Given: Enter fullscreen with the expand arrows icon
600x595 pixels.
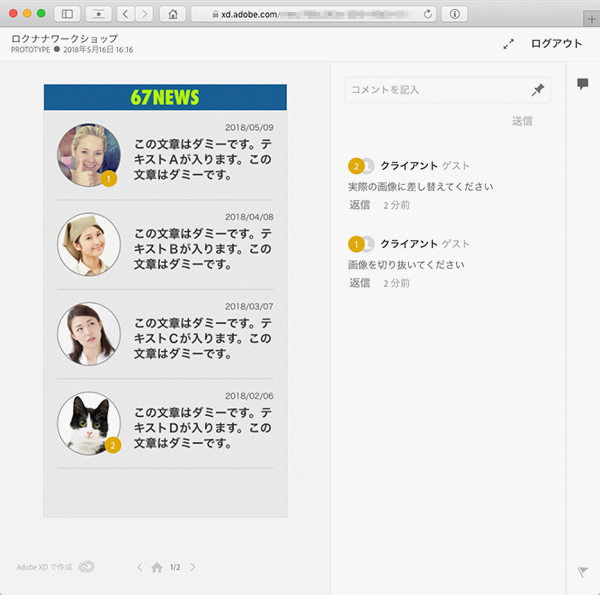Looking at the screenshot, I should click(x=508, y=44).
